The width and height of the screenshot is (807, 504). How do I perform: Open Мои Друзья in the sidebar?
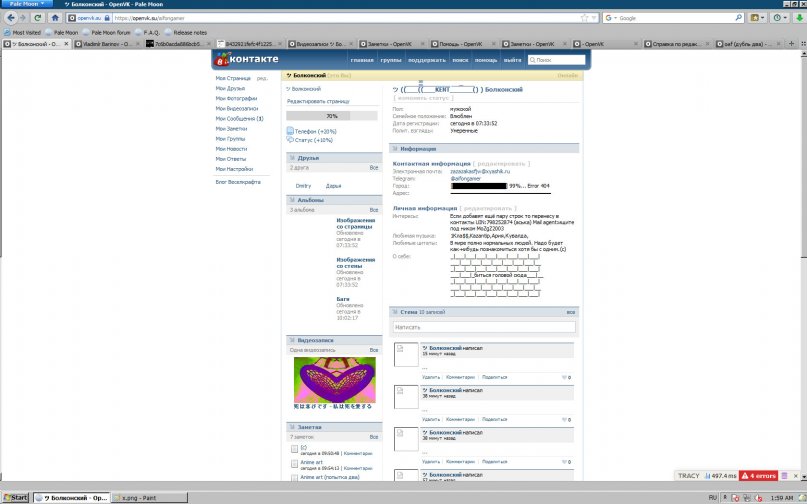(230, 89)
